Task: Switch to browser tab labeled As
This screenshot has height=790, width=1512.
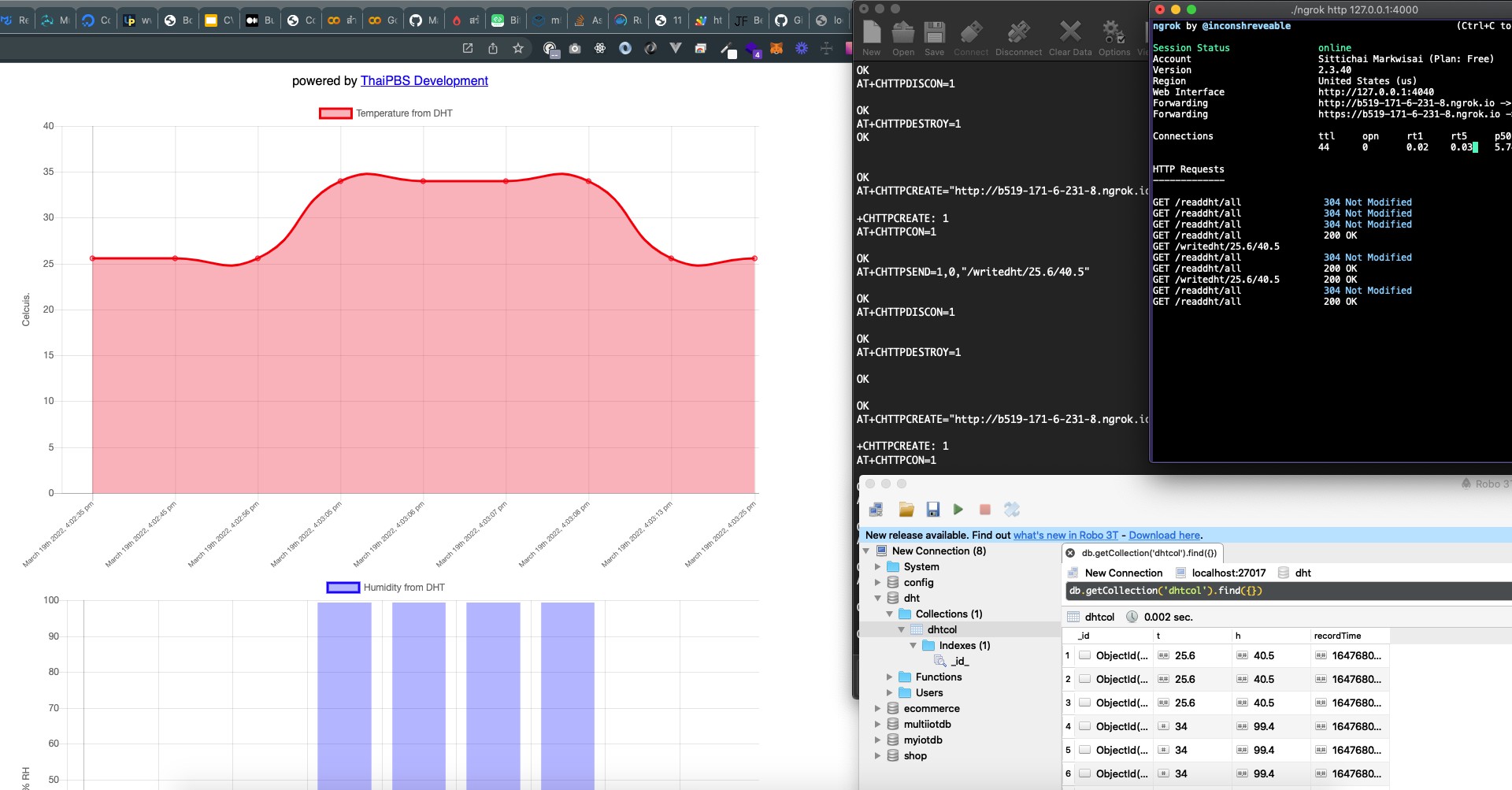Action: 587,20
